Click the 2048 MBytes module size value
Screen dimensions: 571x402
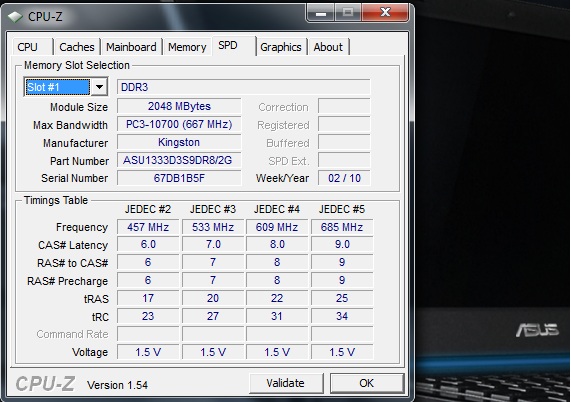click(179, 106)
